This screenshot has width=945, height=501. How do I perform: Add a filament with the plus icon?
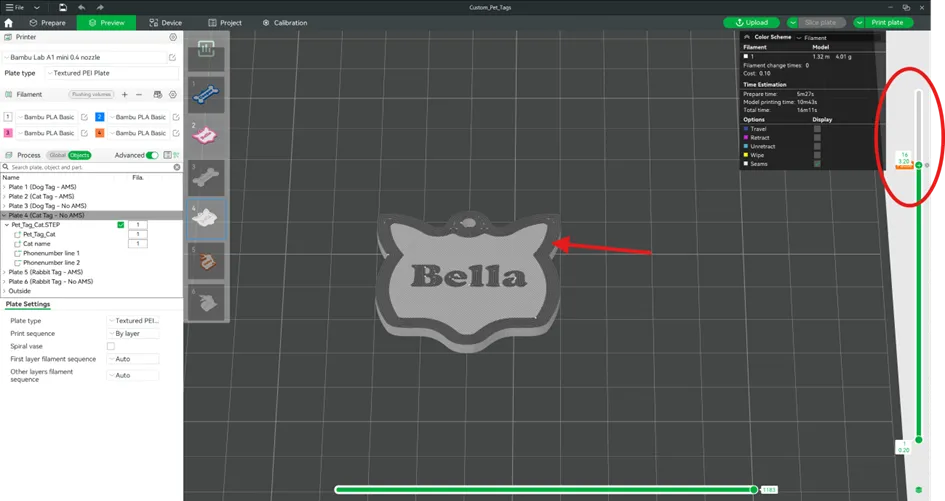(x=125, y=95)
